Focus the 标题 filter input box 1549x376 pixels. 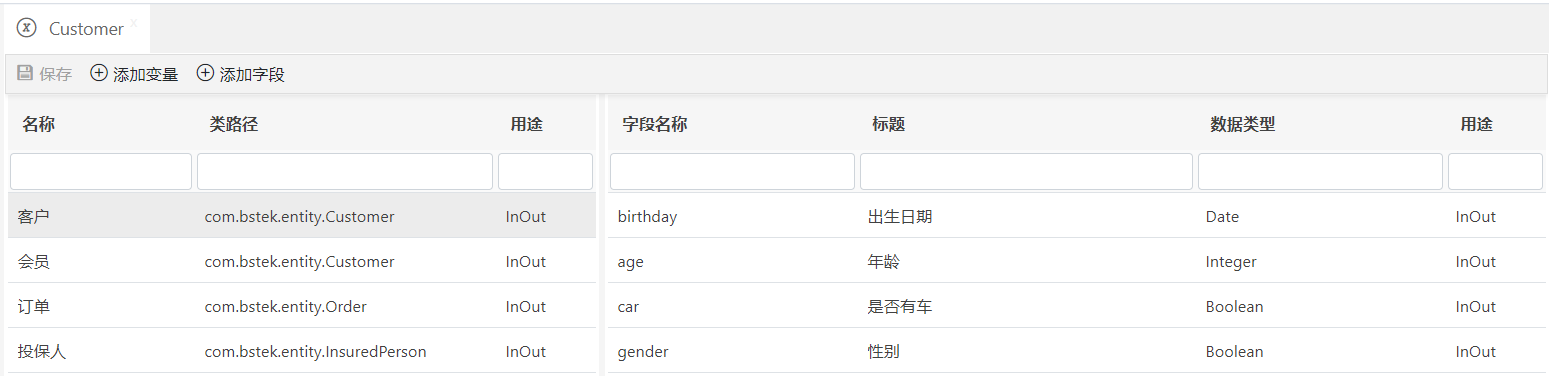1026,172
